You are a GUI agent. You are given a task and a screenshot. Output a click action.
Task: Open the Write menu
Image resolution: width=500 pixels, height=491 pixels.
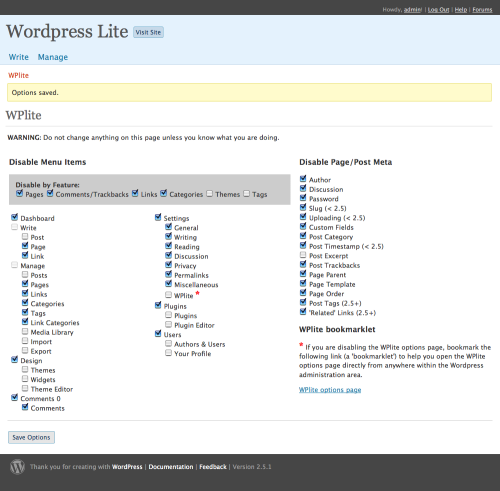(19, 57)
